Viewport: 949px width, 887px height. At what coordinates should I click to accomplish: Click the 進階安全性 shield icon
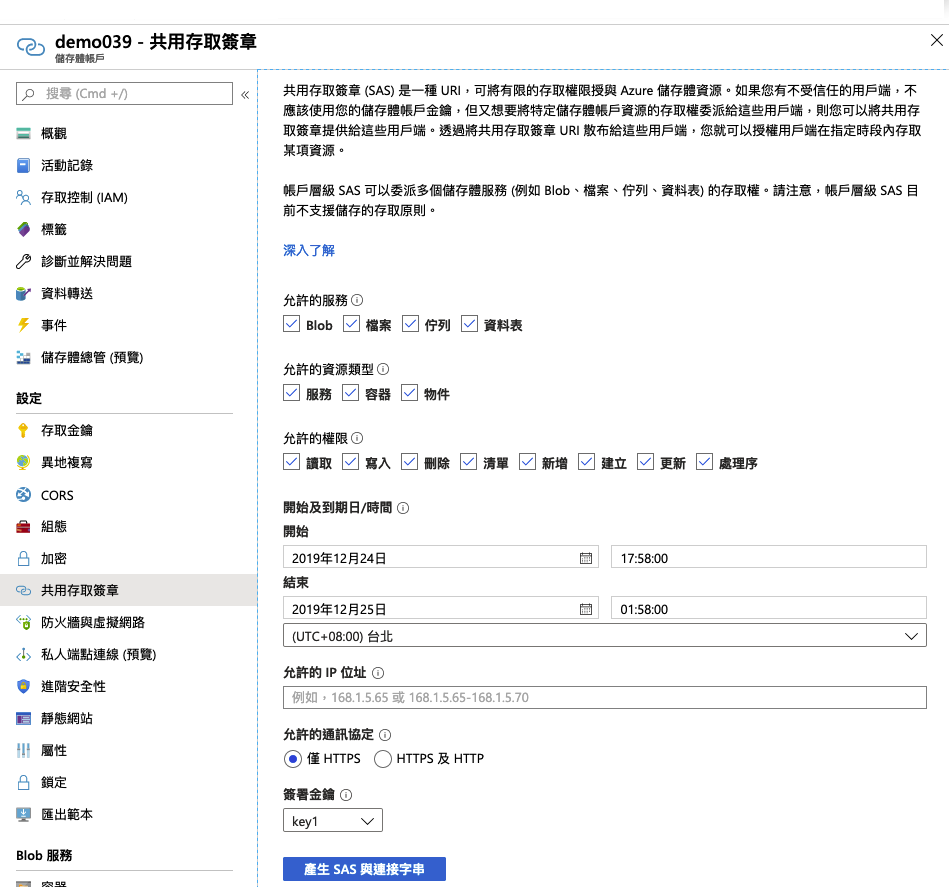click(24, 687)
